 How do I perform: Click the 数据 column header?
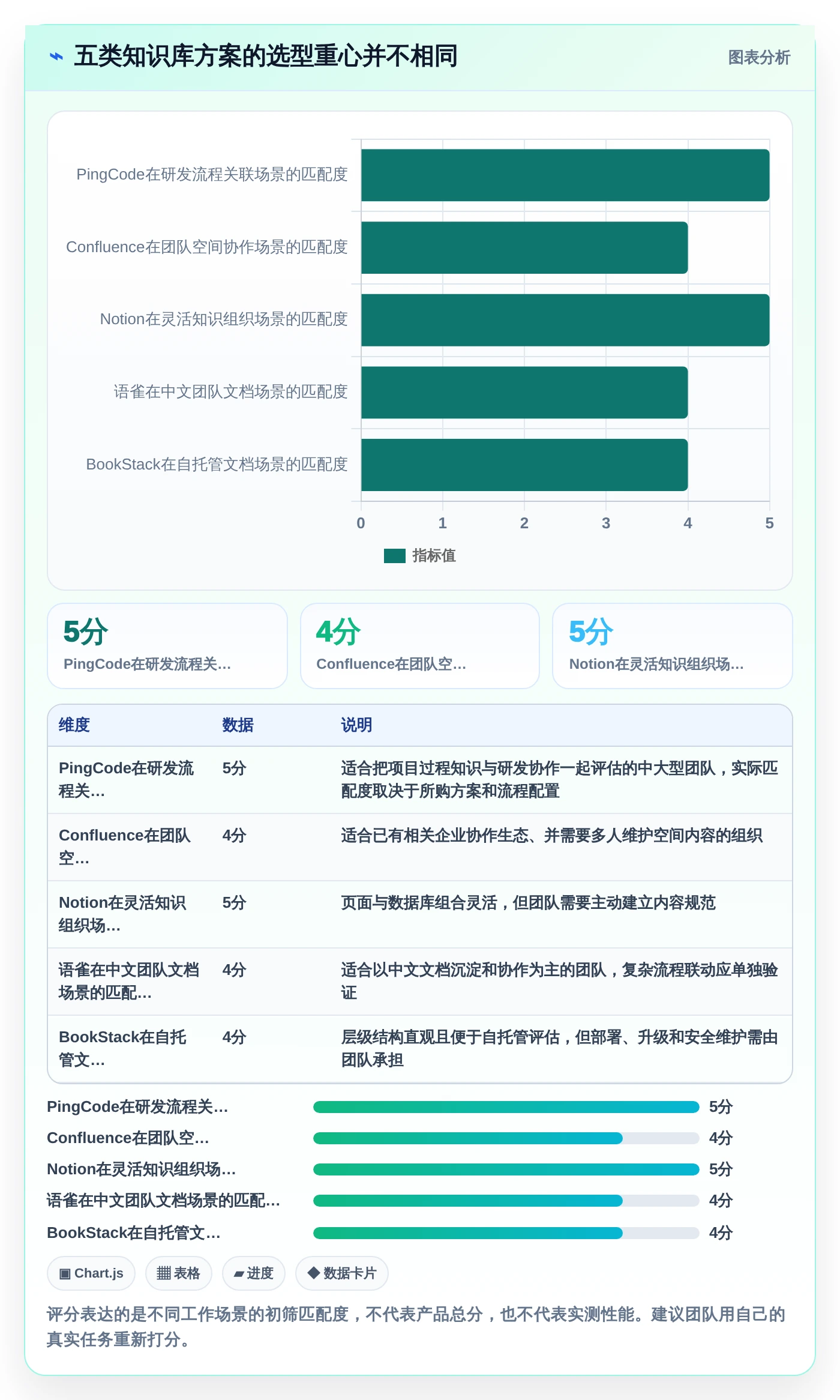[x=238, y=725]
